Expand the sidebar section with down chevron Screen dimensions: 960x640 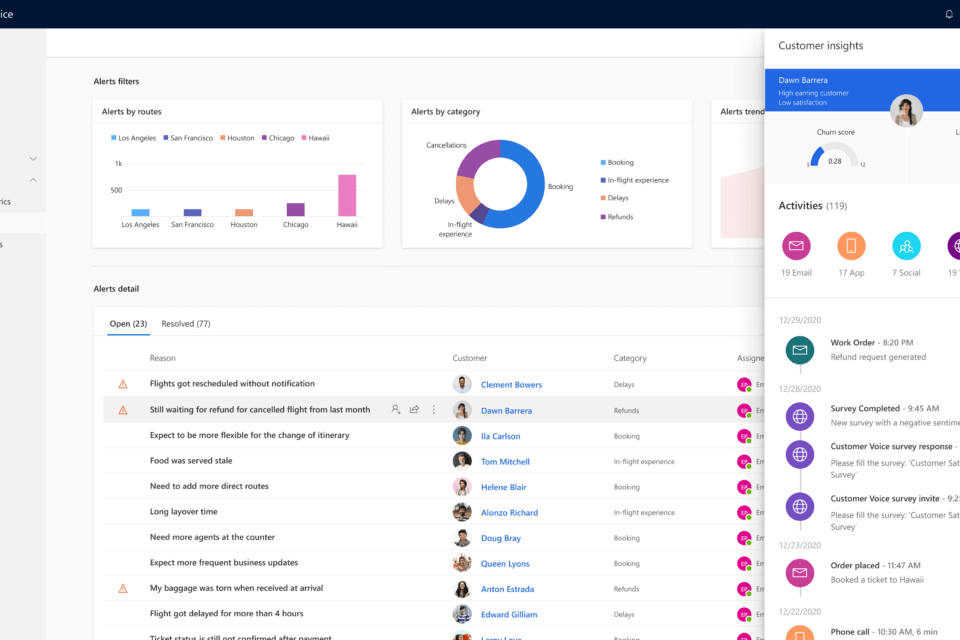(x=33, y=158)
